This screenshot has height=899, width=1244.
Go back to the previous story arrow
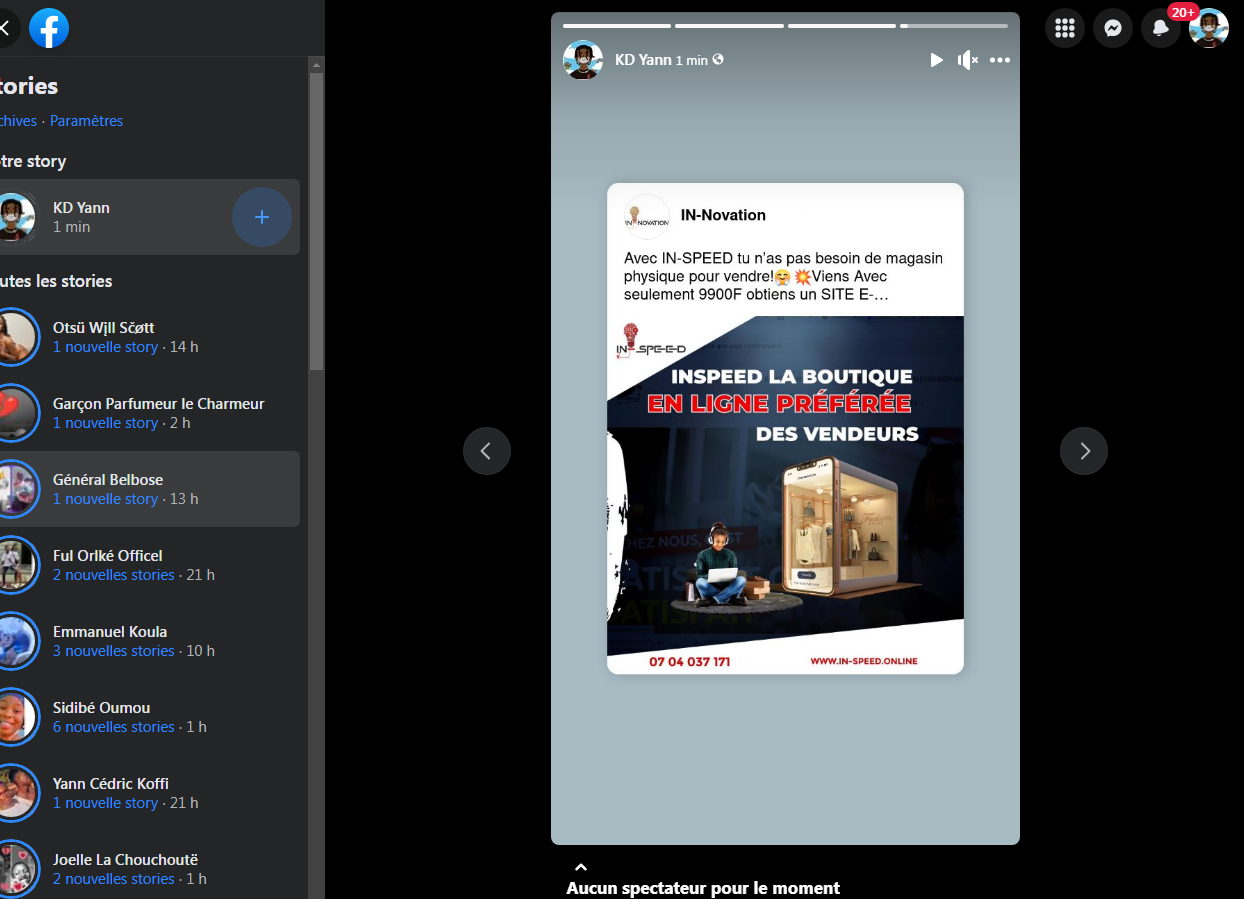tap(486, 451)
